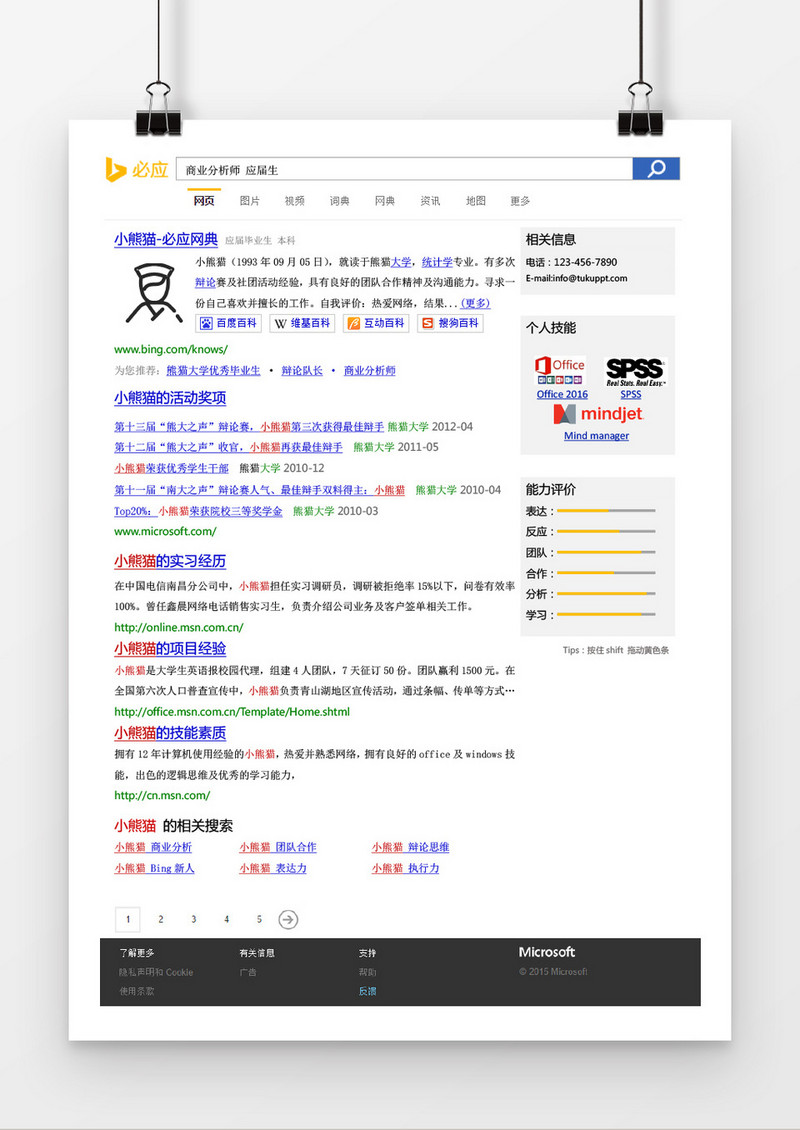Open the 商业分析师 recommendation link

[370, 370]
